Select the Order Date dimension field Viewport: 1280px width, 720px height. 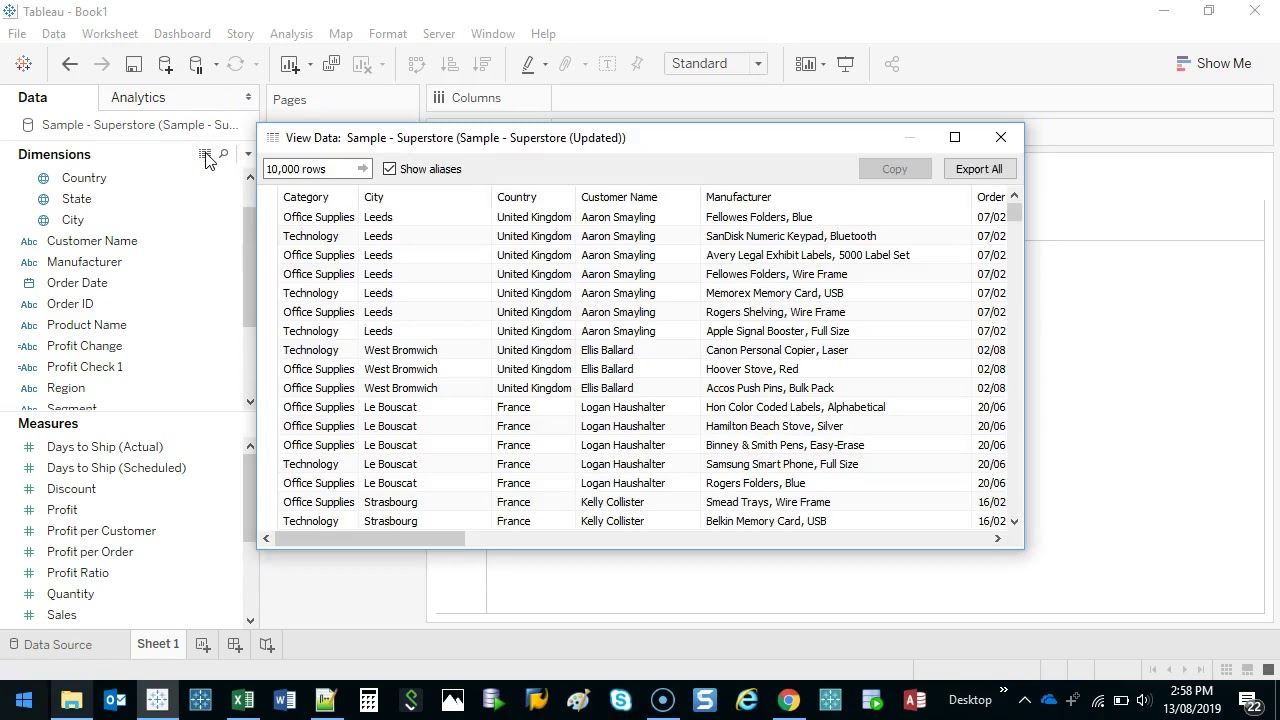click(x=77, y=283)
